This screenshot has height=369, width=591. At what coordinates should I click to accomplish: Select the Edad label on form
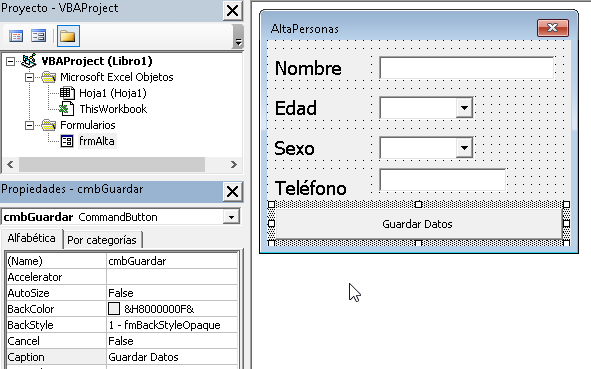[x=296, y=109]
